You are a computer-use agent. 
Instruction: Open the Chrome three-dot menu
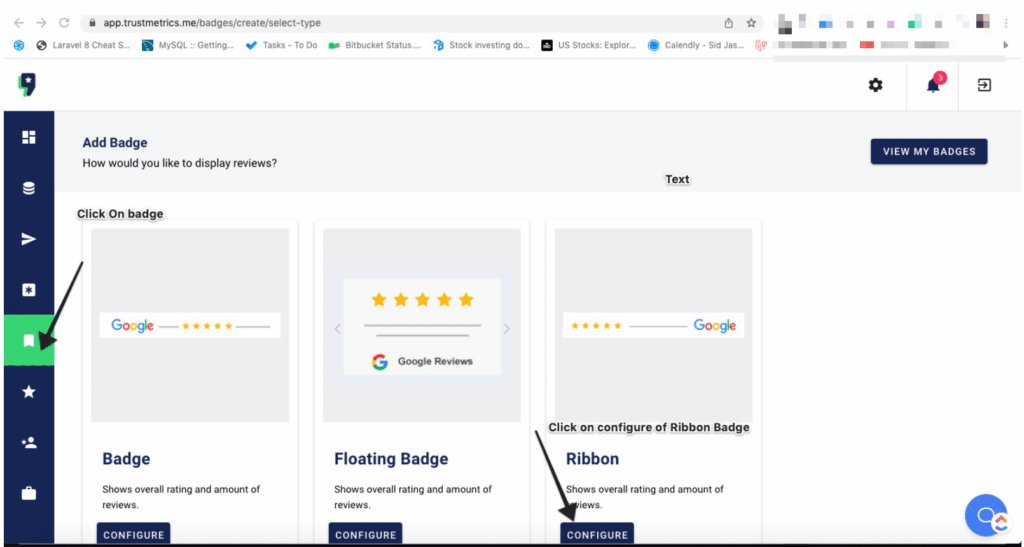click(x=1006, y=23)
